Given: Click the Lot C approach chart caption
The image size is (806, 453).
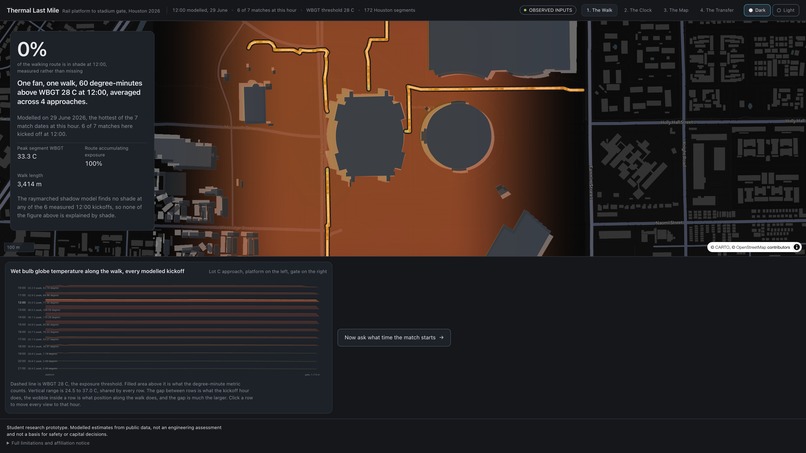Looking at the screenshot, I should (x=267, y=271).
